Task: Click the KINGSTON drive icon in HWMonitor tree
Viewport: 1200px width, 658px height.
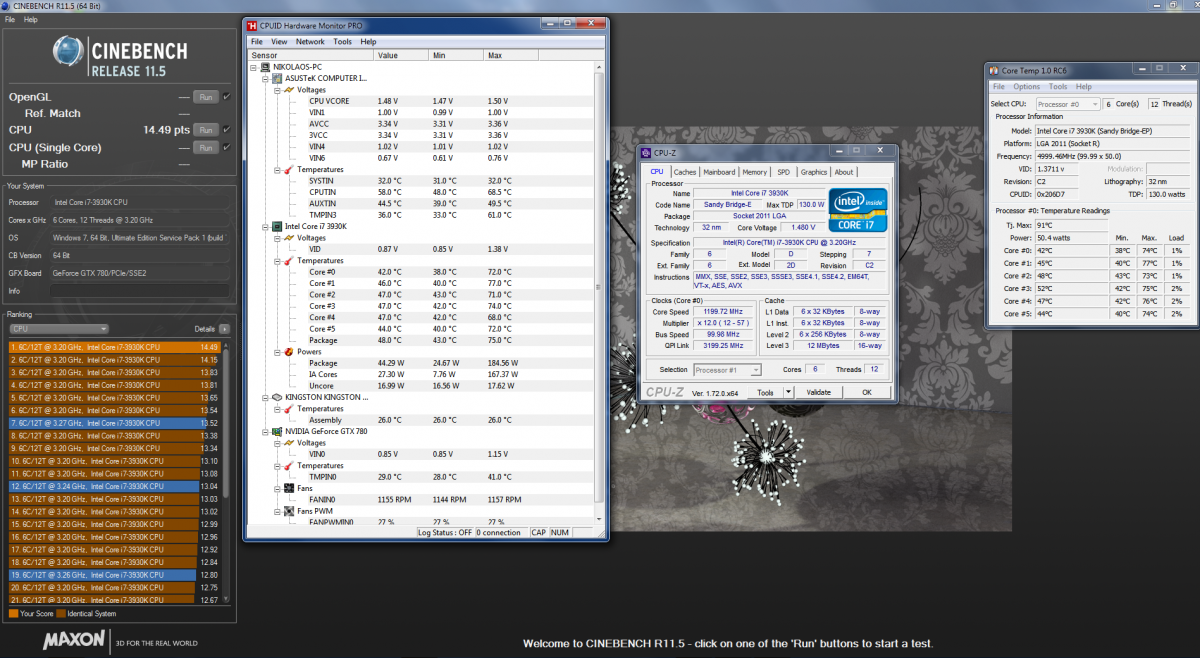Action: coord(278,397)
